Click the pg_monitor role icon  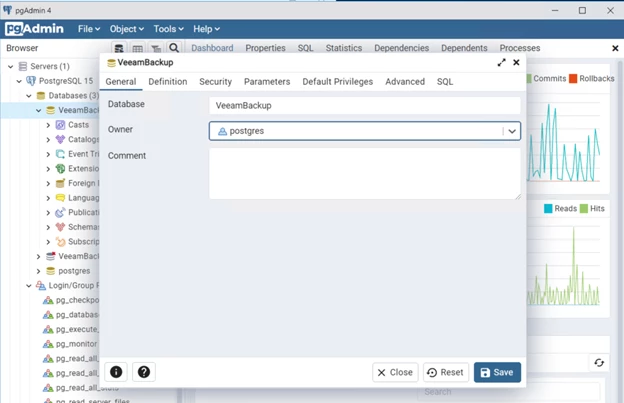click(48, 344)
